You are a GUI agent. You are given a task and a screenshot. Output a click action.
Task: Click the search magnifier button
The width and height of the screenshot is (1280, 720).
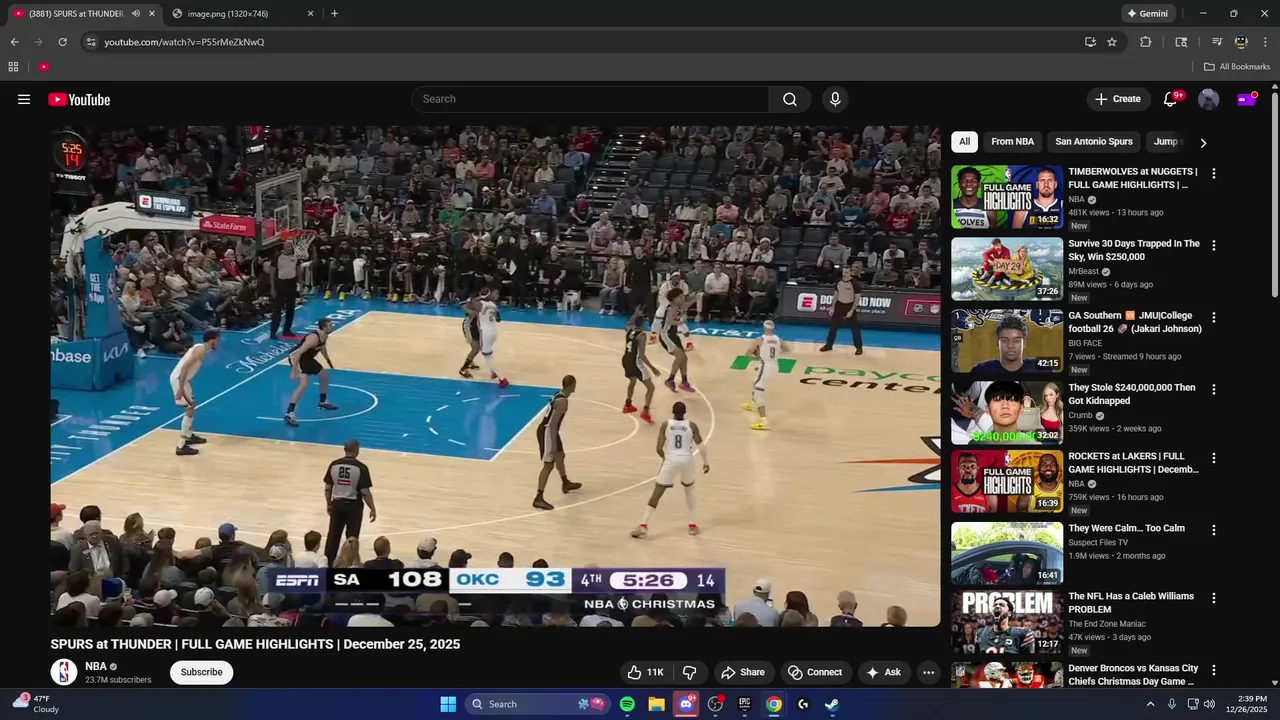click(790, 99)
